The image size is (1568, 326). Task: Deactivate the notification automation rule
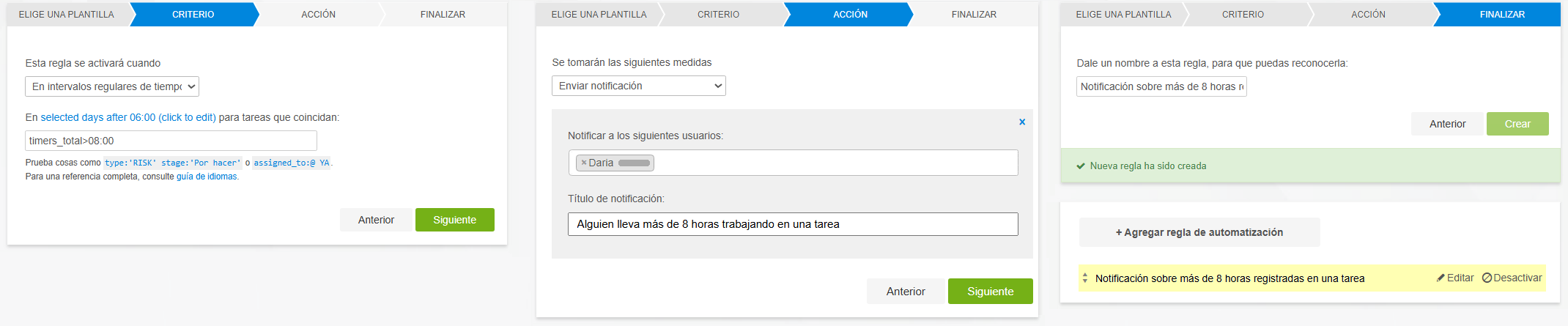pyautogui.click(x=1512, y=278)
